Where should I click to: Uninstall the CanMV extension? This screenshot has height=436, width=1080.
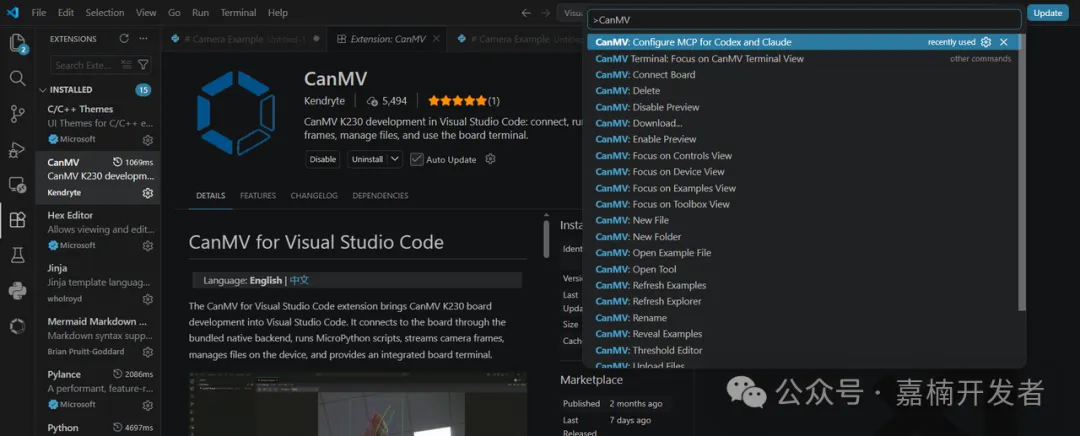coord(367,159)
